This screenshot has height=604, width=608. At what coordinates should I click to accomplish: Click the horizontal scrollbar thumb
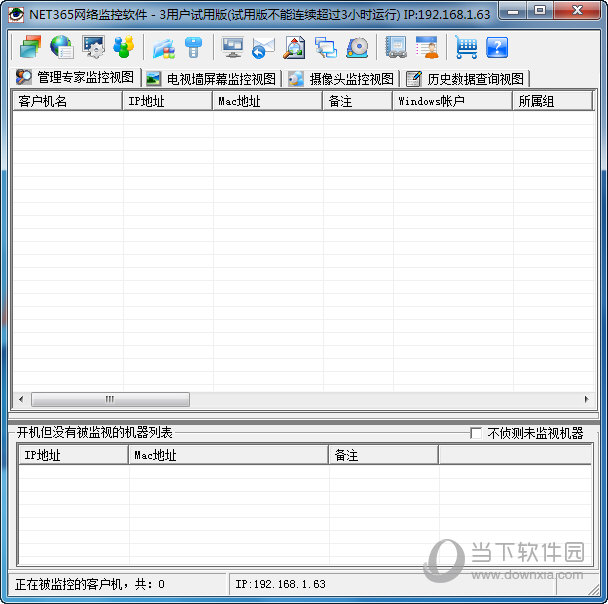coord(110,399)
